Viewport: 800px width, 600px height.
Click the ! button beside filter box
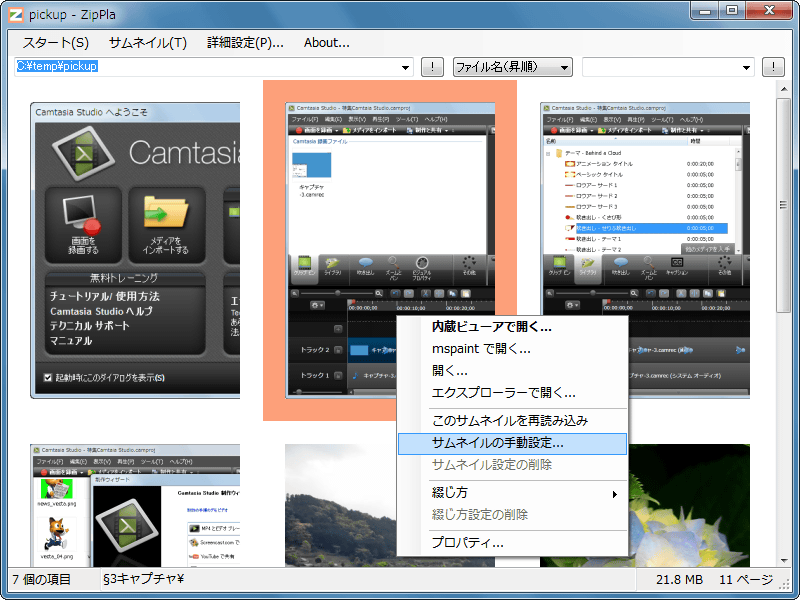tap(773, 67)
